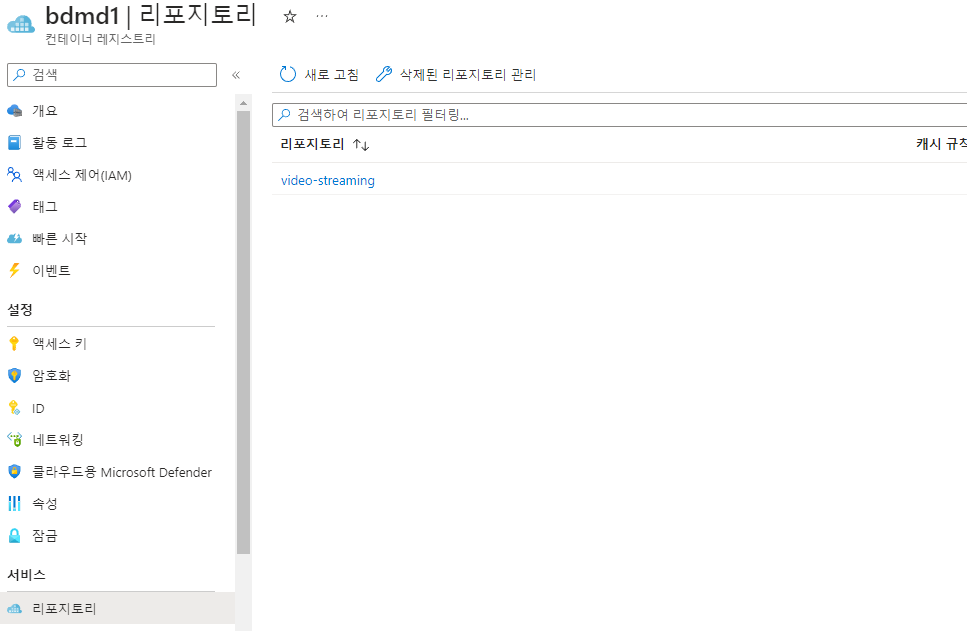Click the 암호화 shield icon
Image resolution: width=967 pixels, height=631 pixels.
click(15, 376)
